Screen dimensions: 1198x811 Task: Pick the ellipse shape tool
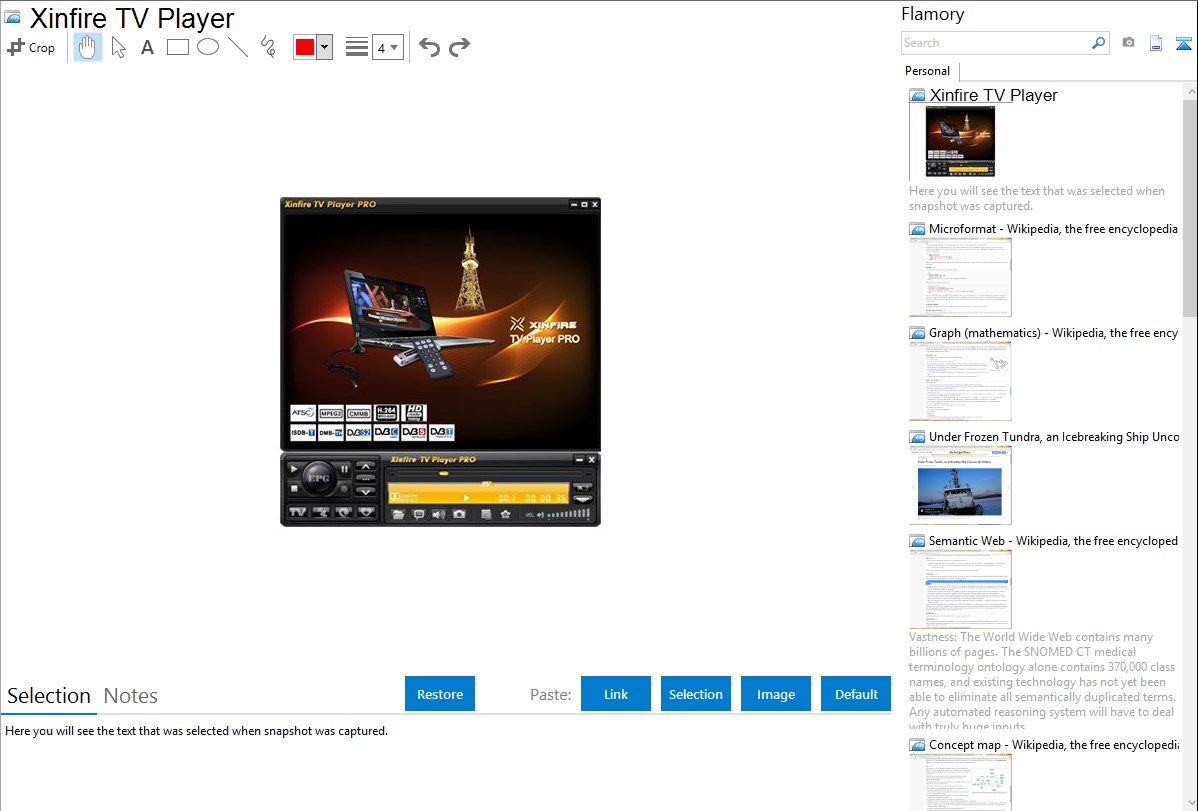click(x=208, y=47)
